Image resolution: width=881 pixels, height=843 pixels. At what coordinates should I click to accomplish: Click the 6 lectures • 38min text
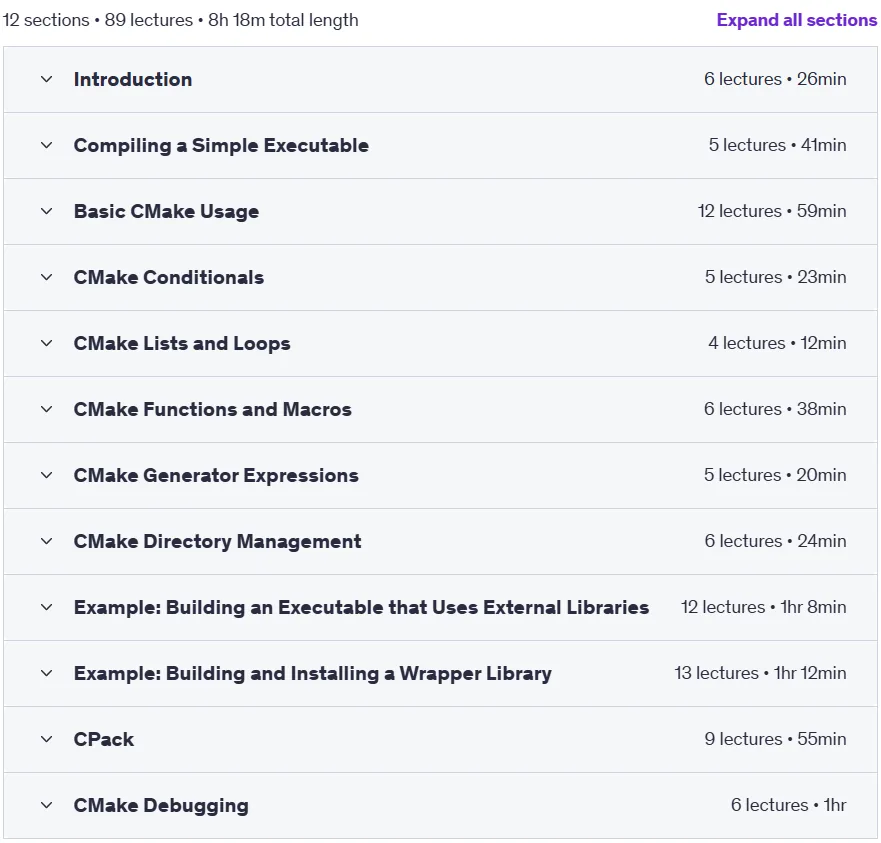pyautogui.click(x=775, y=409)
